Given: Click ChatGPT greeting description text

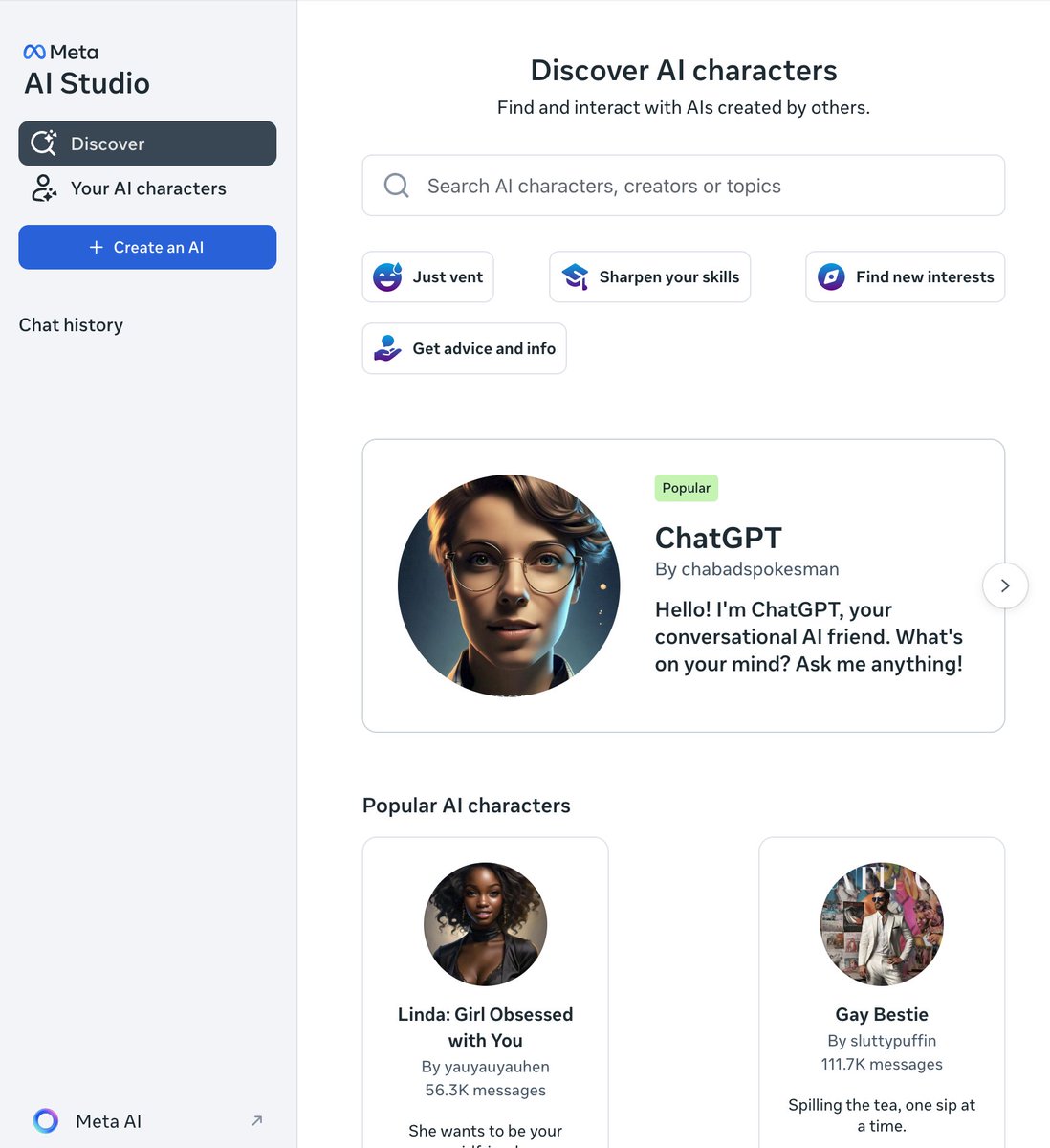Looking at the screenshot, I should click(x=809, y=637).
